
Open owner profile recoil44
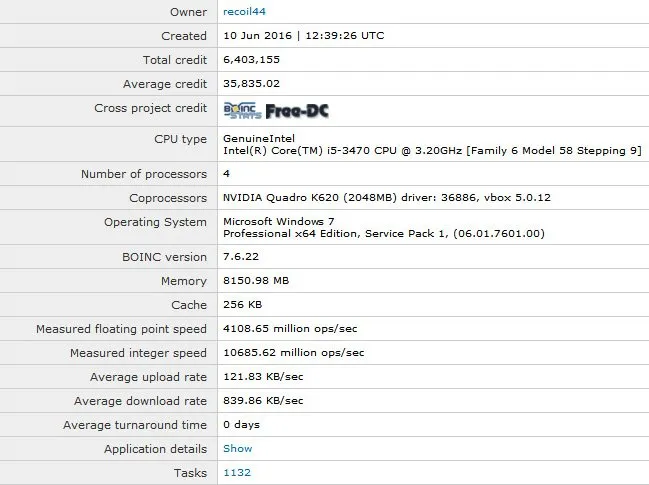click(x=244, y=12)
